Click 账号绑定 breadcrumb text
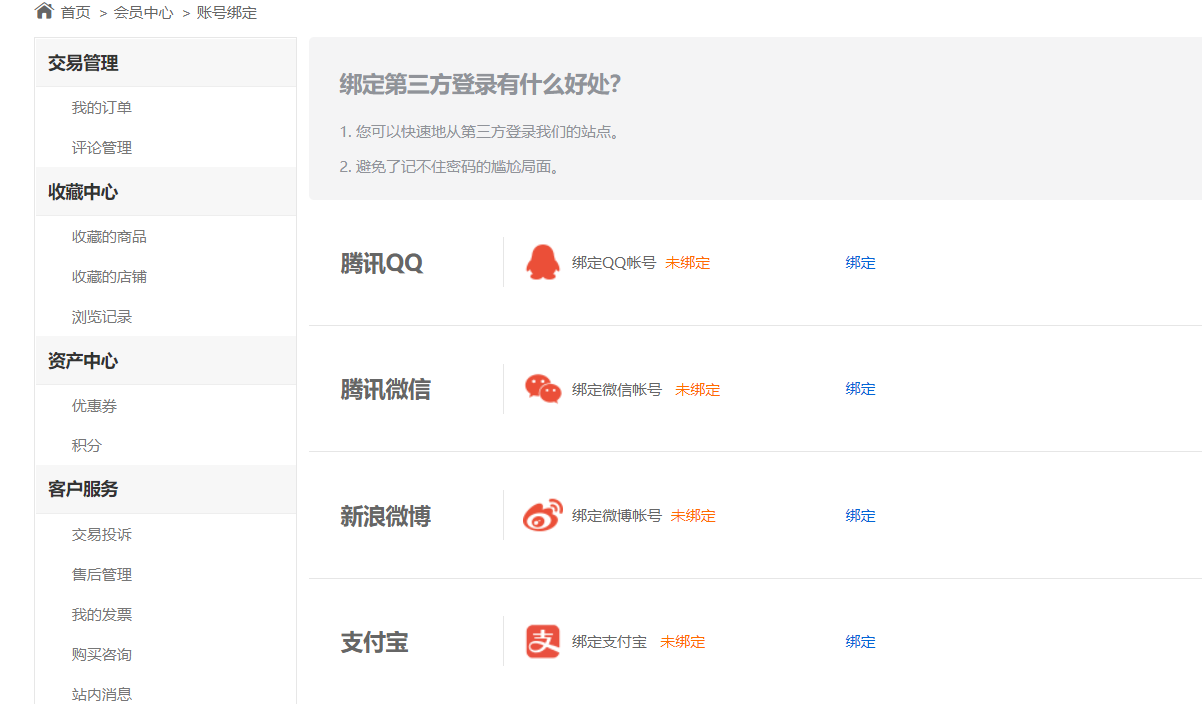This screenshot has width=1202, height=704. coord(227,13)
